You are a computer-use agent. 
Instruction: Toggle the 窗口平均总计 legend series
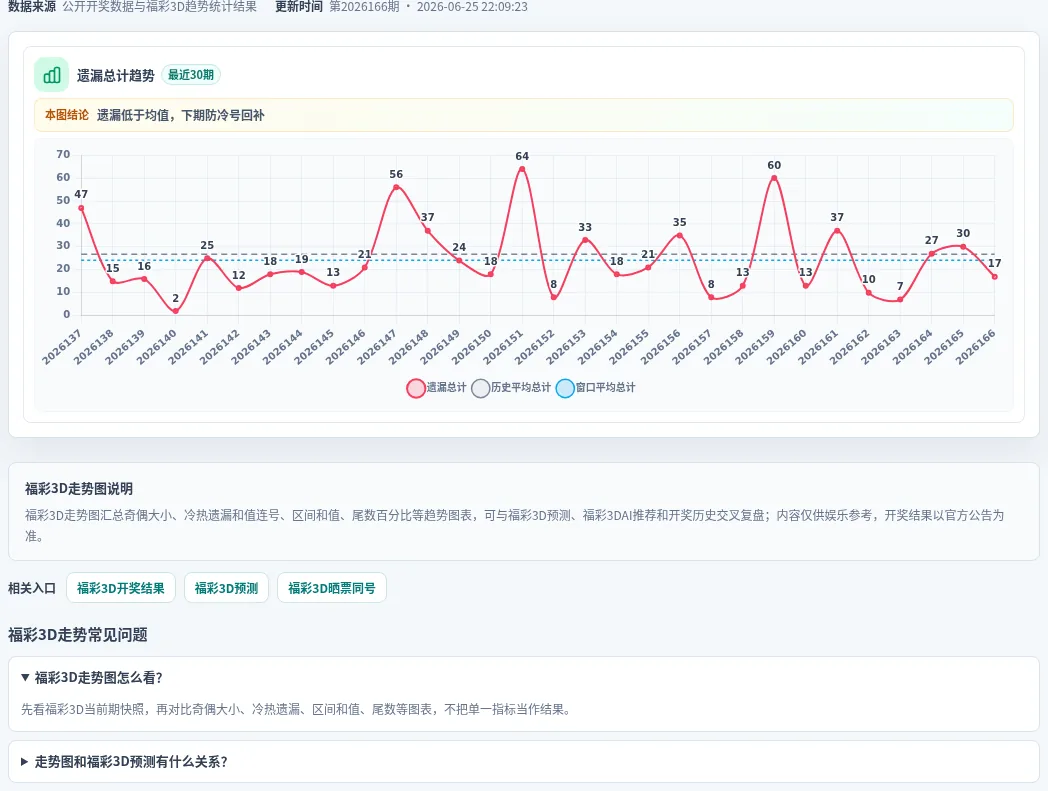click(x=596, y=388)
